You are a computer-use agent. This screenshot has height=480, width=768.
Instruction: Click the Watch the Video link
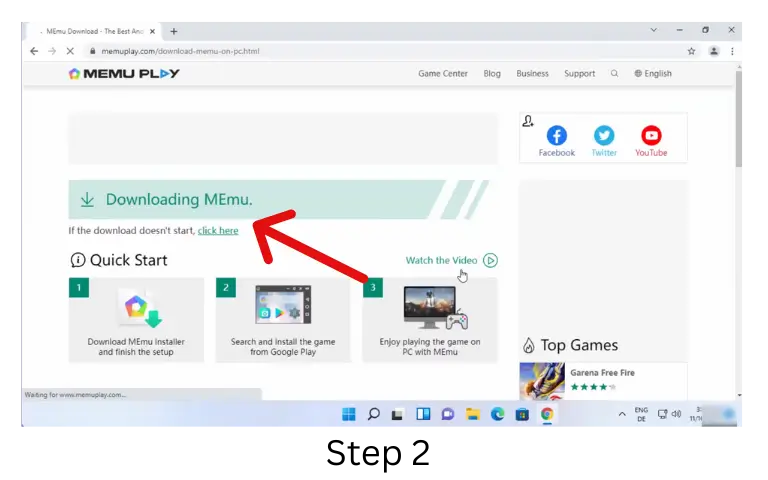(441, 260)
